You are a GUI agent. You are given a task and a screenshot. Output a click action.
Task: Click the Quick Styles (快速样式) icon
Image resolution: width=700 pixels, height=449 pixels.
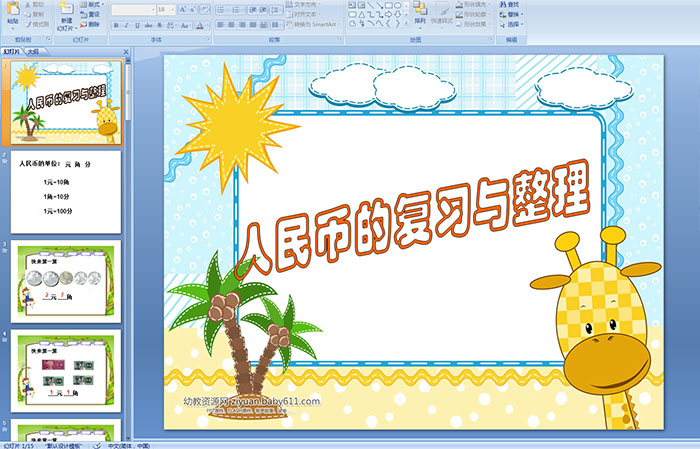442,9
